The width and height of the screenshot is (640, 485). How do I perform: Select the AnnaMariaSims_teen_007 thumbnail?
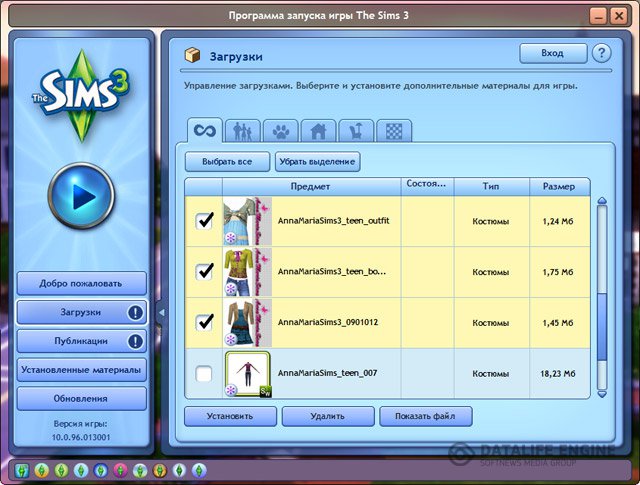(247, 374)
